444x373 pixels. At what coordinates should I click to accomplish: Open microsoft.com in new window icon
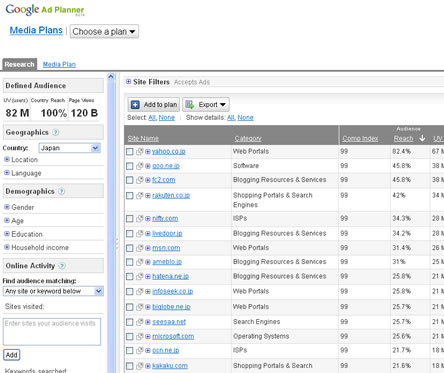pyautogui.click(x=140, y=337)
